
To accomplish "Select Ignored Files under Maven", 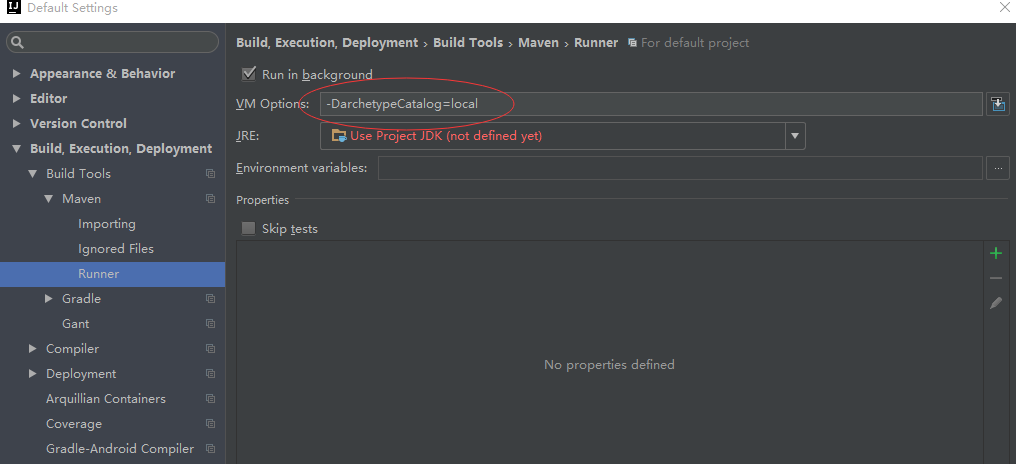I will point(116,249).
